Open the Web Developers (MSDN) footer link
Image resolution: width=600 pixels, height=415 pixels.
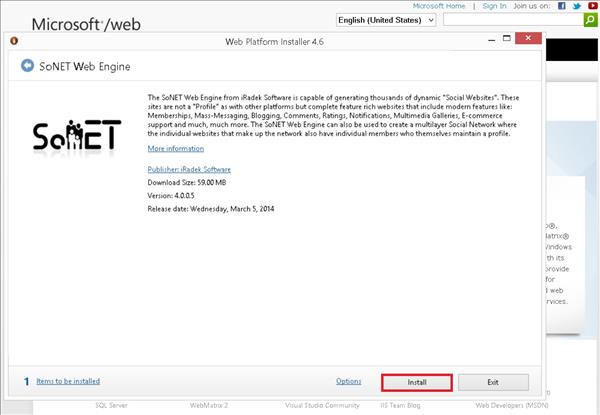point(512,405)
